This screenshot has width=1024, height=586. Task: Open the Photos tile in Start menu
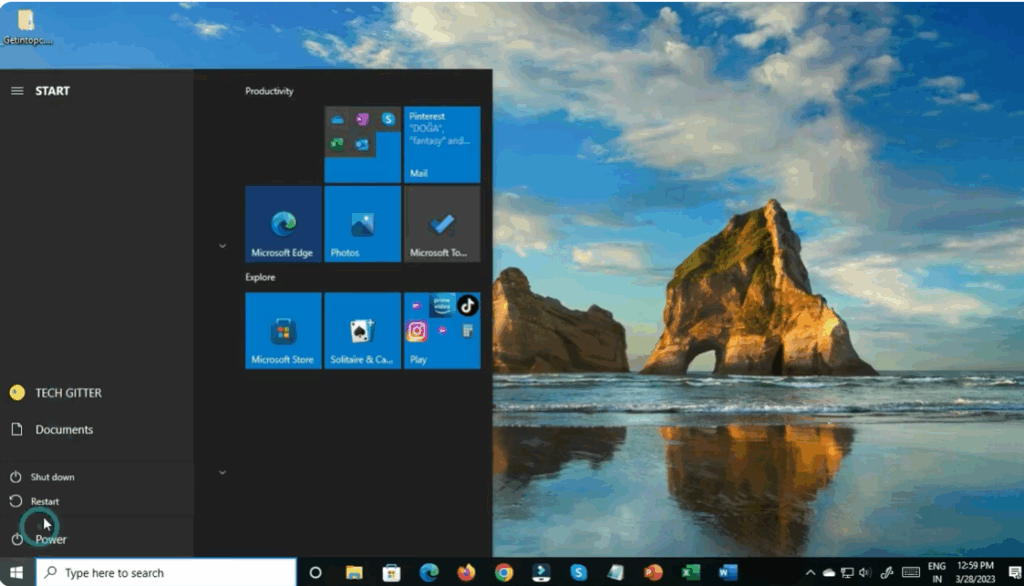[x=362, y=224]
